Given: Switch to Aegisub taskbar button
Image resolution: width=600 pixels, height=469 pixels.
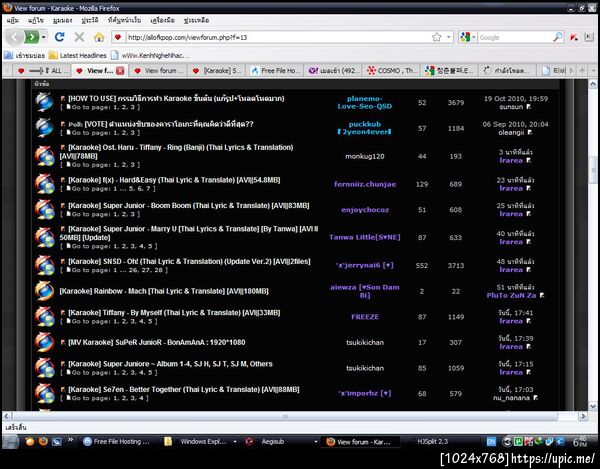Looking at the screenshot, I should pos(278,441).
